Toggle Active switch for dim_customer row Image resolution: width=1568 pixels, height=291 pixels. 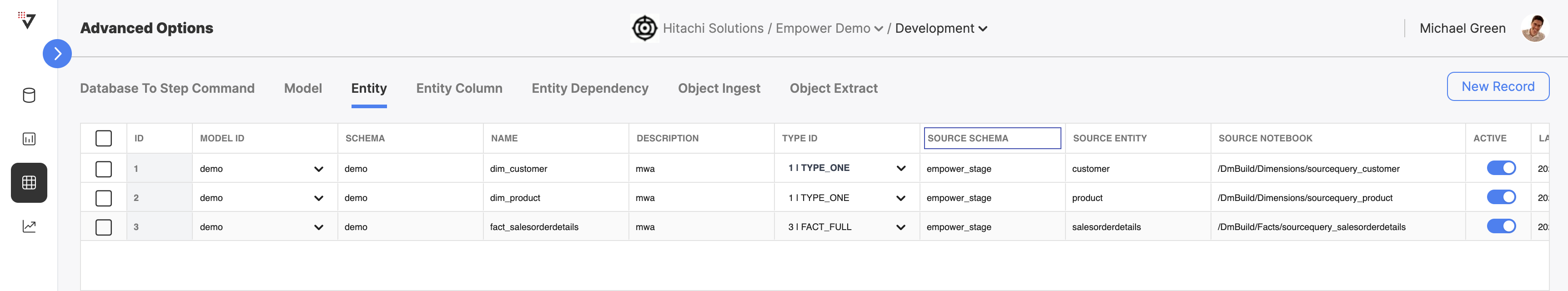pos(1501,168)
